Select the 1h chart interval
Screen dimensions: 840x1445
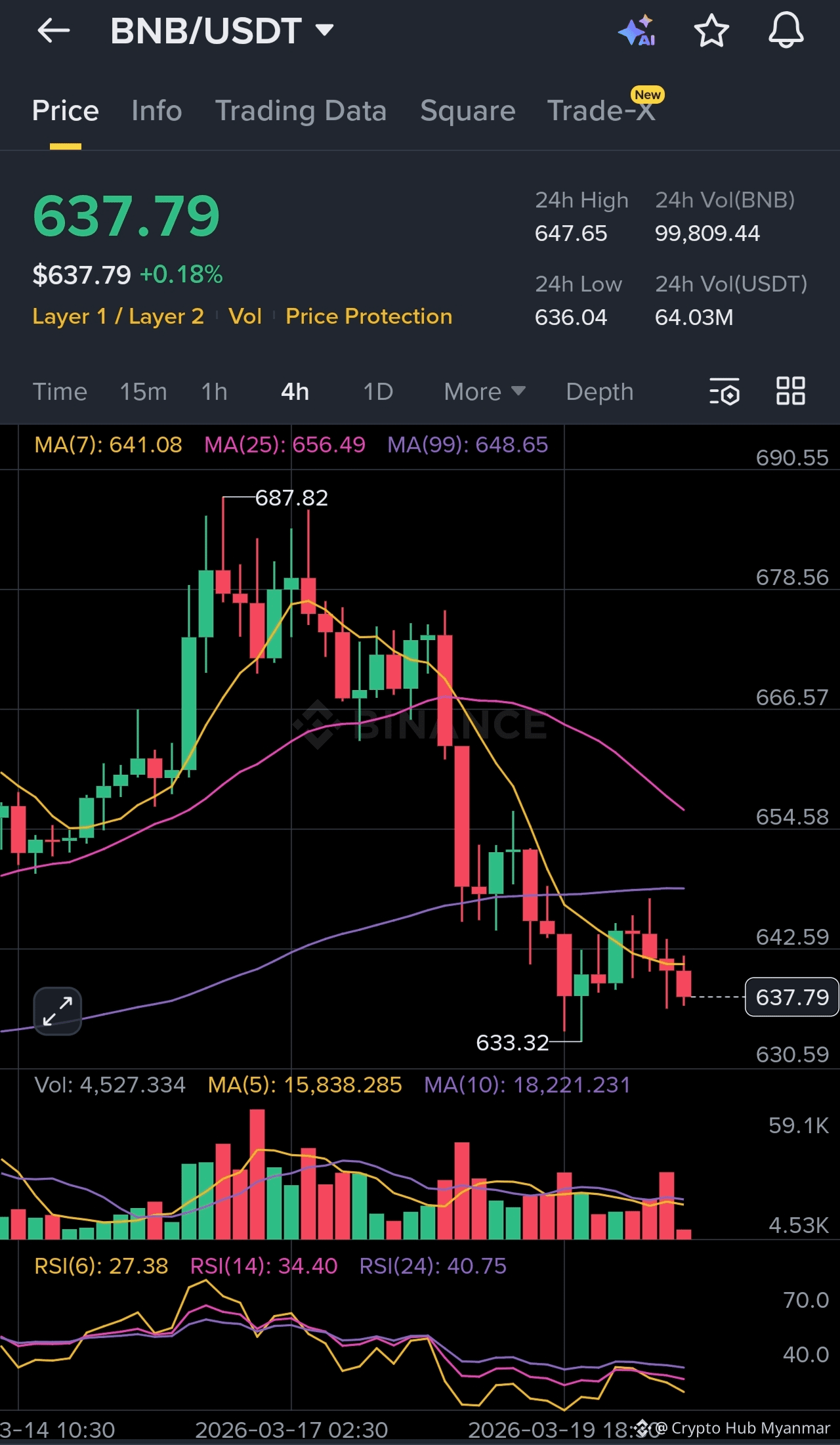[215, 392]
